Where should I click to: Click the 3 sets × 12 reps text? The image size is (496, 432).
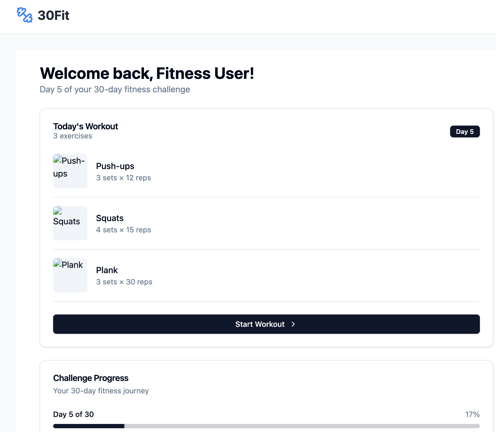click(123, 178)
